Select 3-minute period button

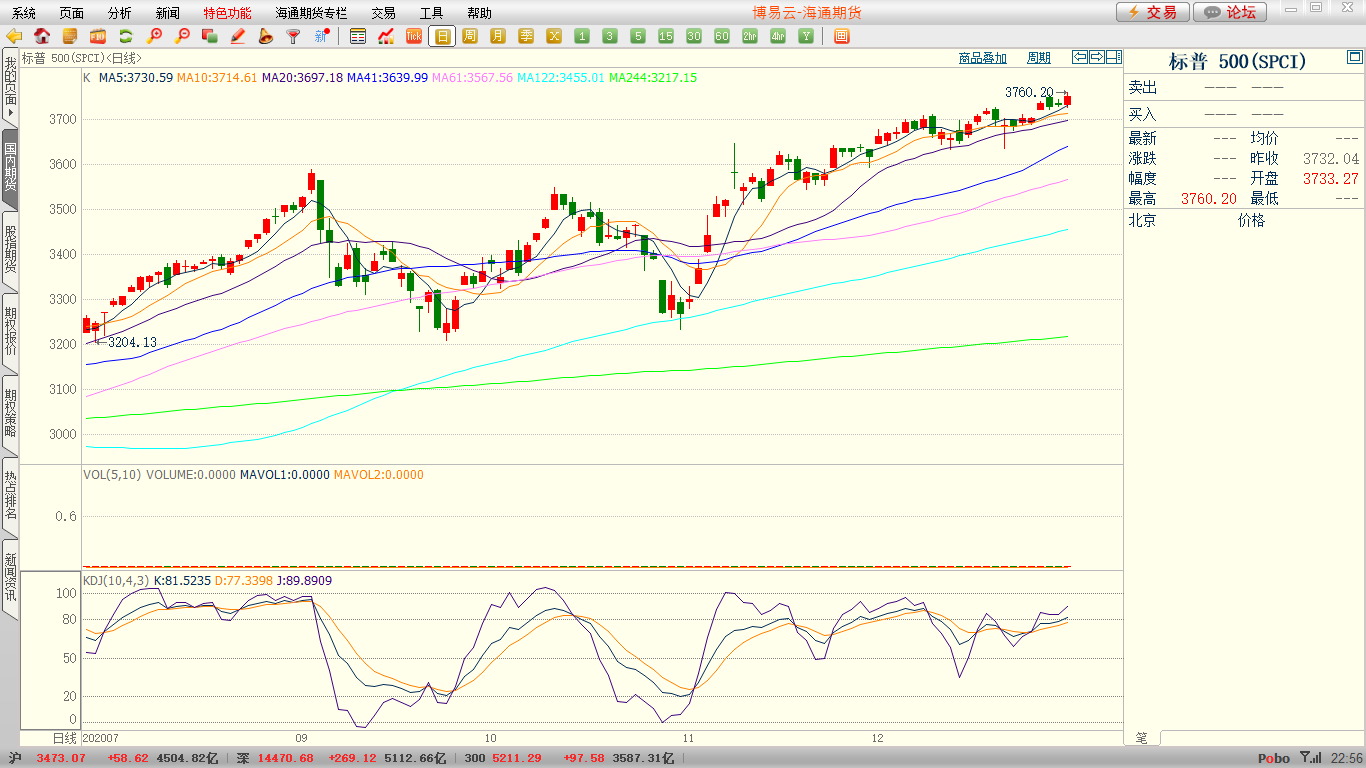(610, 36)
